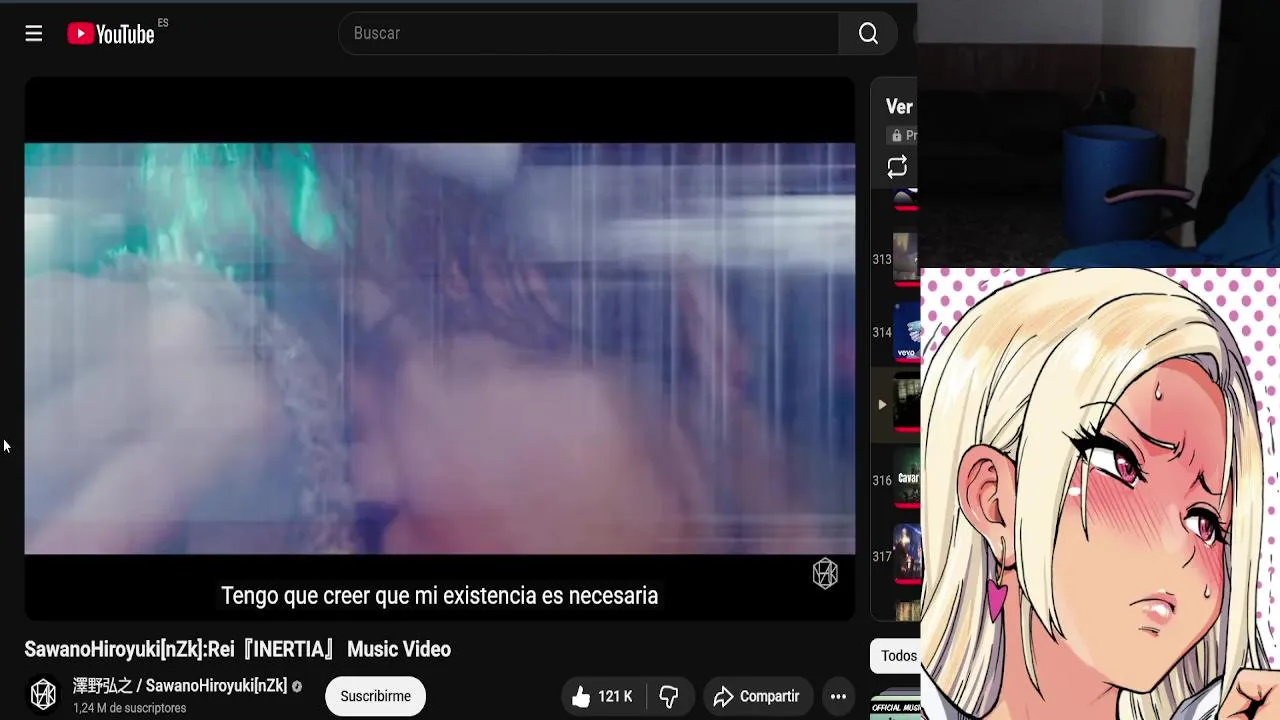Click the video player to pause

[x=440, y=348]
